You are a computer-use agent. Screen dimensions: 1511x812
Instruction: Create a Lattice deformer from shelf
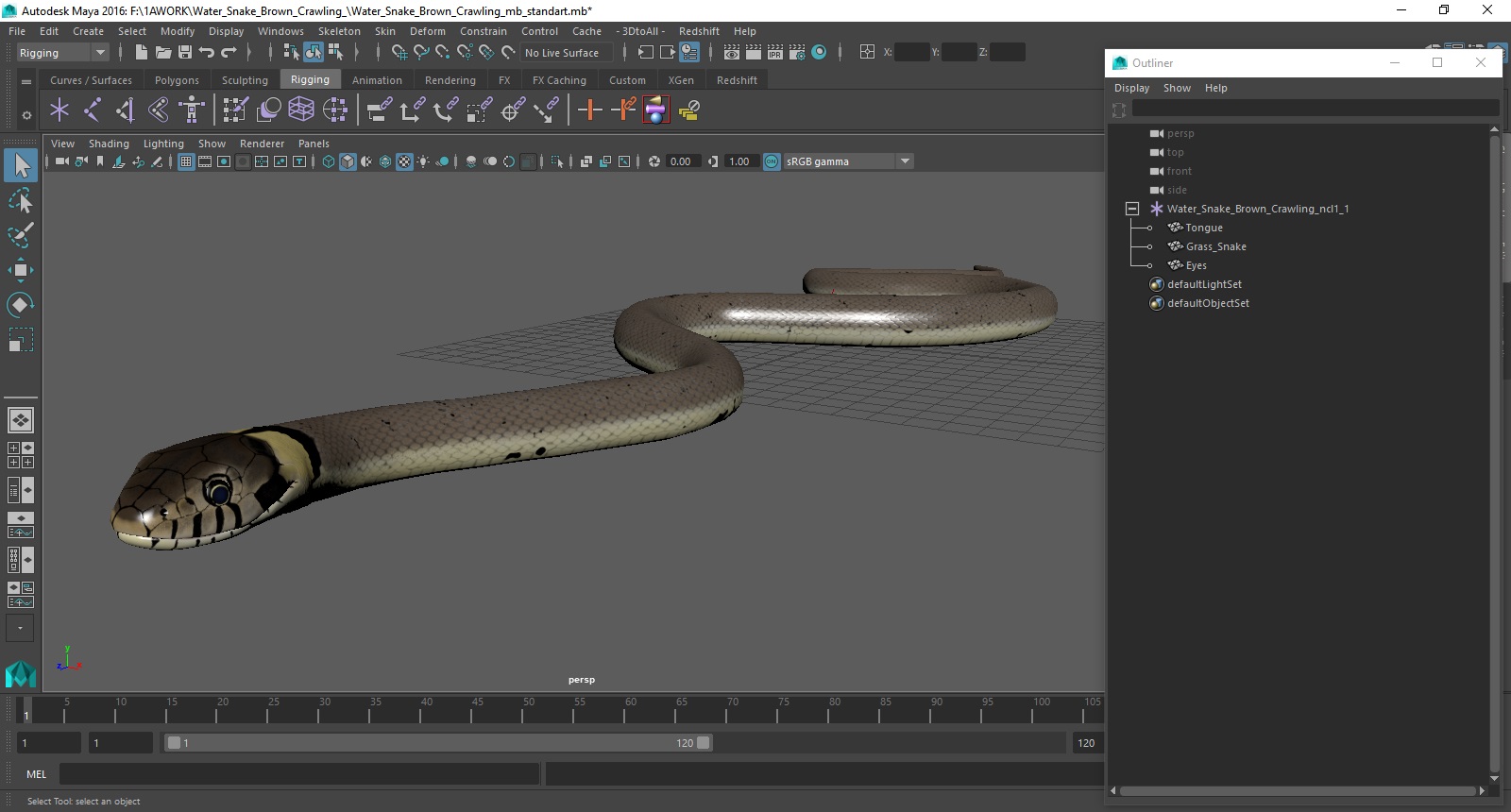(301, 110)
